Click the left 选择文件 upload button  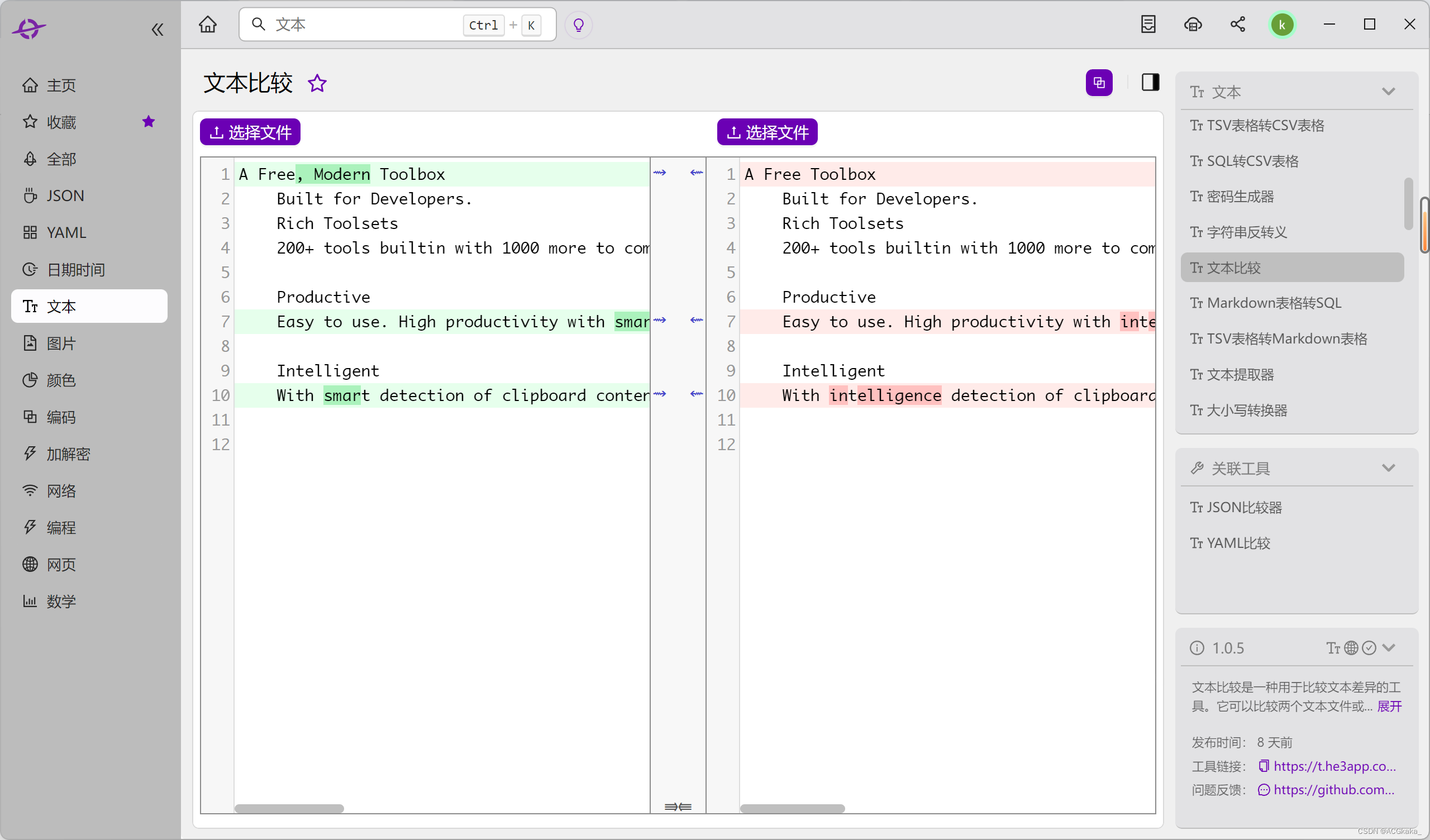click(250, 132)
